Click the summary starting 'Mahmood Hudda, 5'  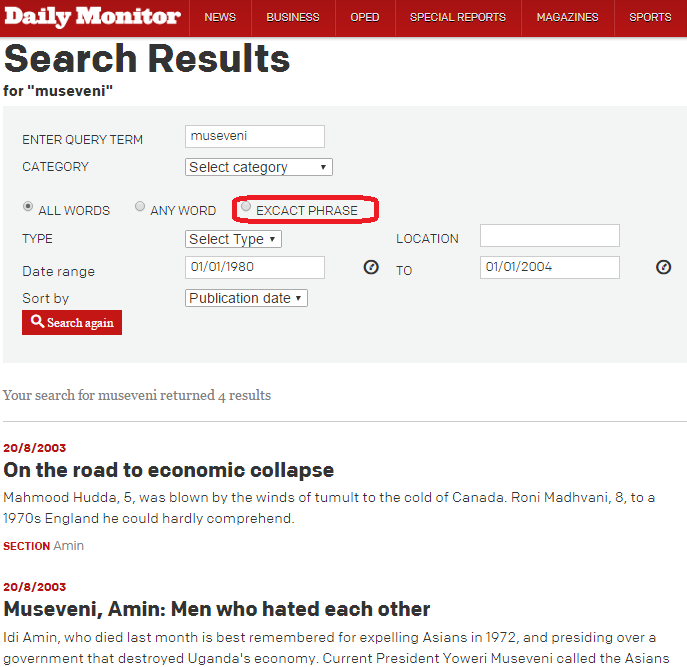click(x=329, y=508)
